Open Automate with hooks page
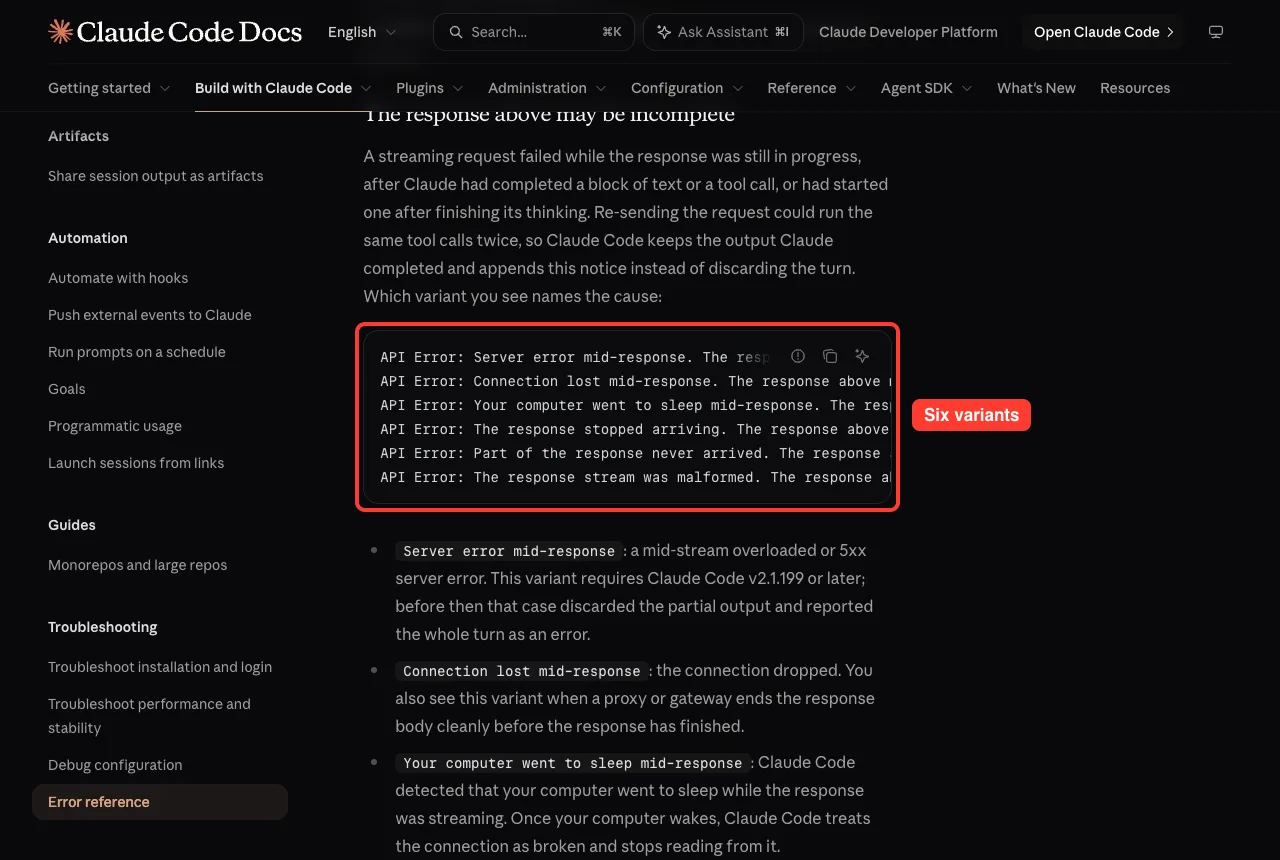Screen dimensions: 1280x860 coord(118,278)
